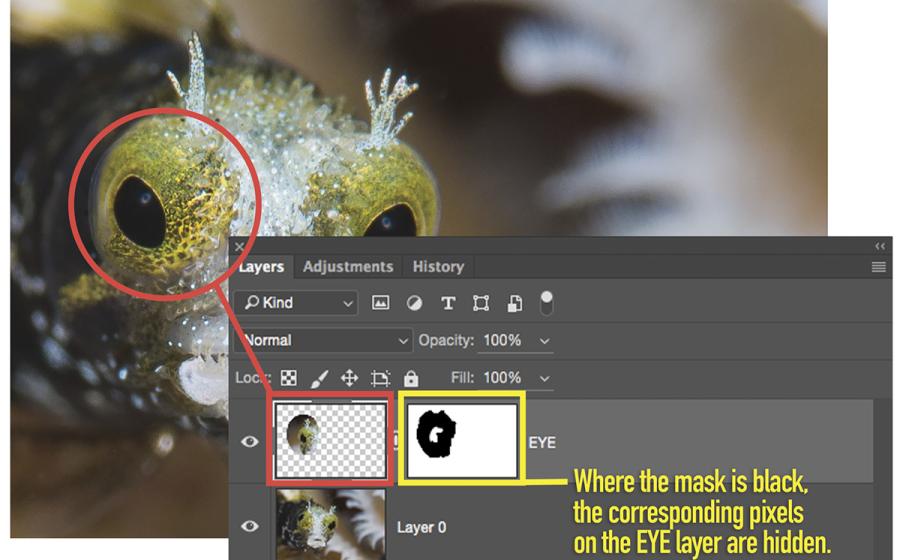Click the smart object filter icon
900x560 pixels.
coord(514,303)
